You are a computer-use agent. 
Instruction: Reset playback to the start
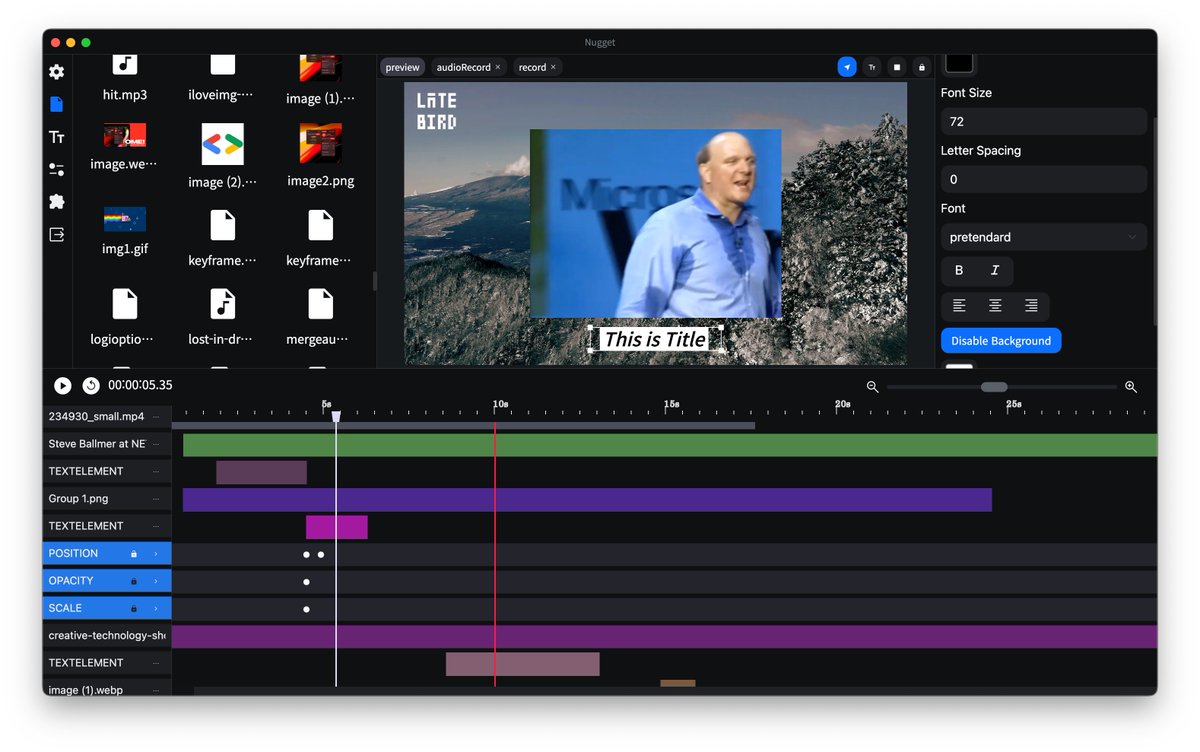click(91, 385)
